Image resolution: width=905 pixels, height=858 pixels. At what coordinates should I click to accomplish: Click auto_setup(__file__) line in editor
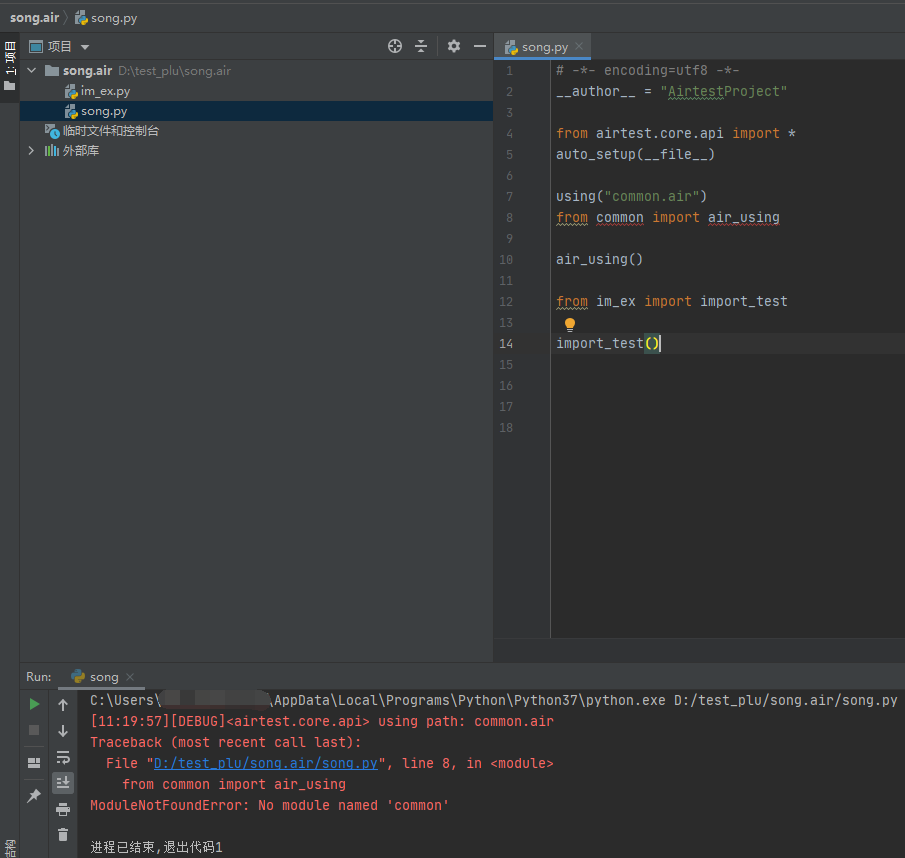[635, 155]
